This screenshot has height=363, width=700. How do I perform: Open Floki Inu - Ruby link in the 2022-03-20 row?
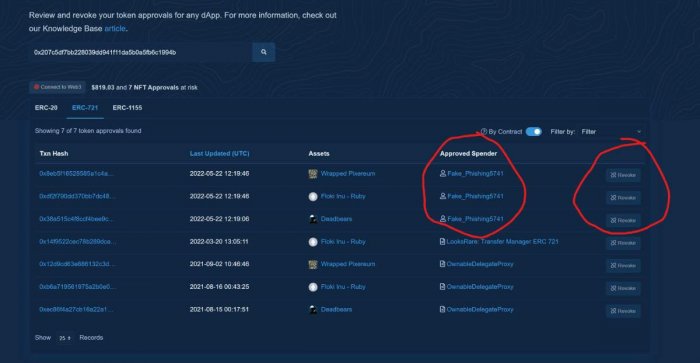click(x=343, y=242)
